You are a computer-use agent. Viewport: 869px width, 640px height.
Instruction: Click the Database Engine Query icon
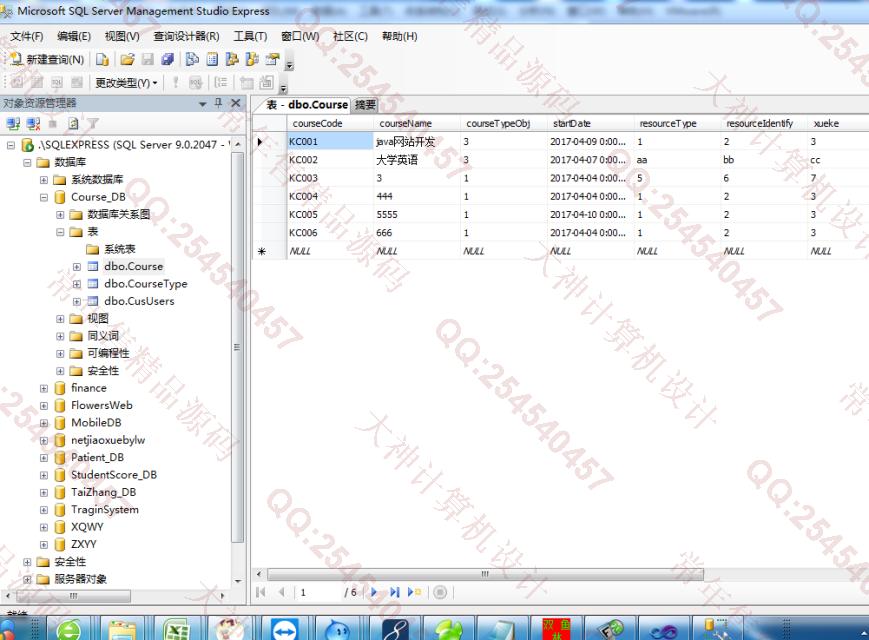tap(102, 59)
